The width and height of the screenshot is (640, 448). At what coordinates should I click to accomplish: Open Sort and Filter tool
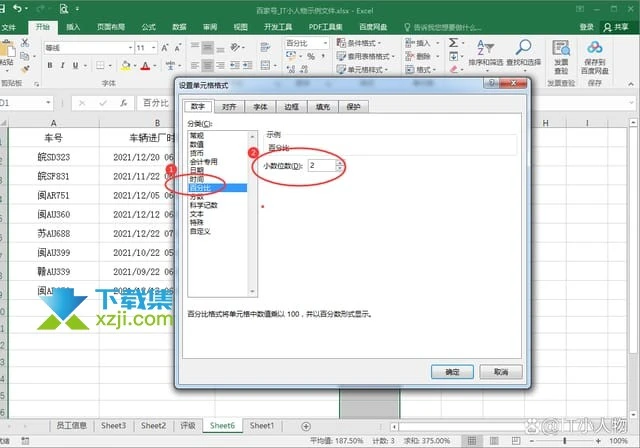(x=485, y=53)
